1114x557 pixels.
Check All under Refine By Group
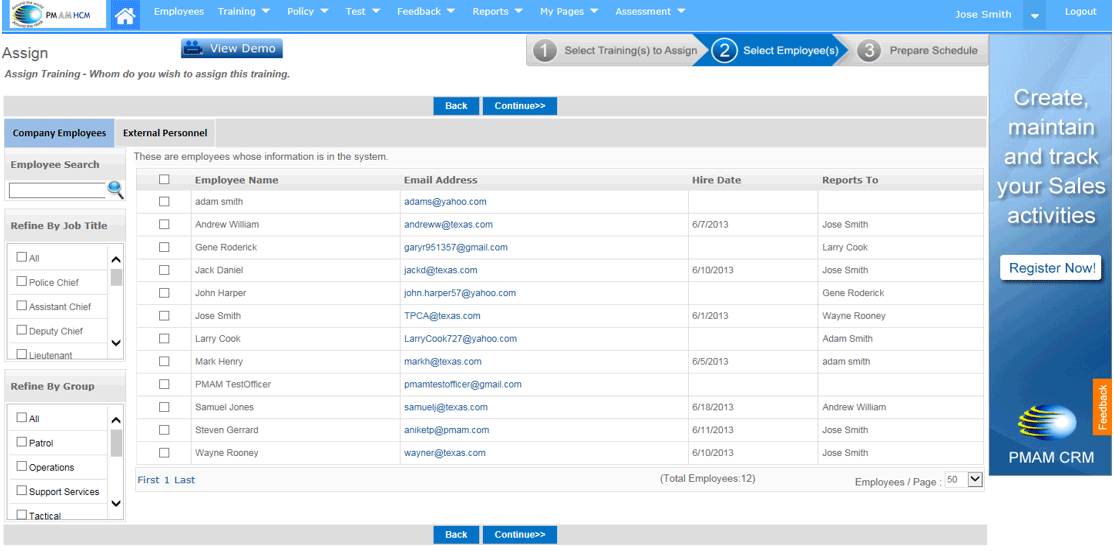click(22, 418)
